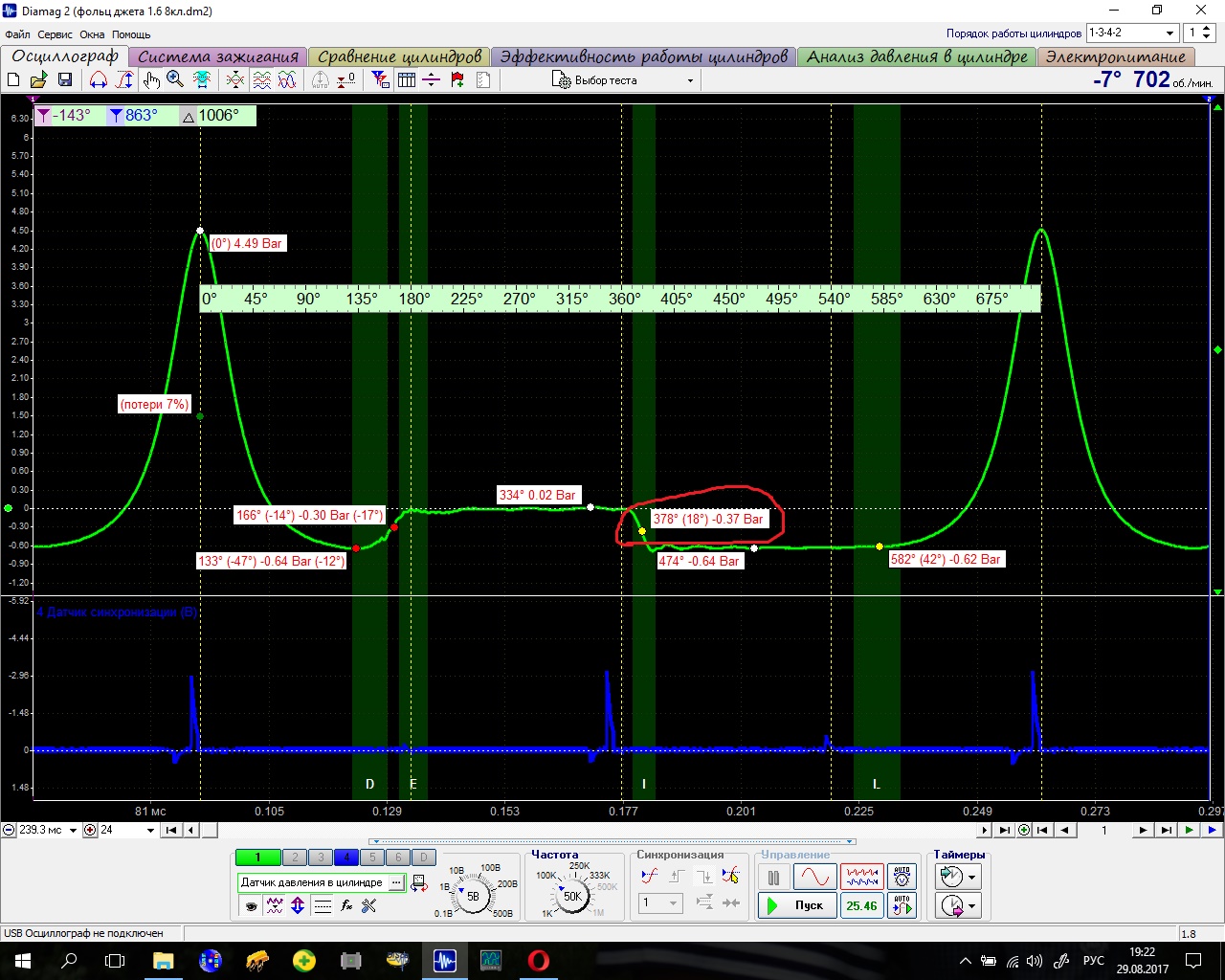Toggle the grid table icon
1225x980 pixels.
click(407, 79)
